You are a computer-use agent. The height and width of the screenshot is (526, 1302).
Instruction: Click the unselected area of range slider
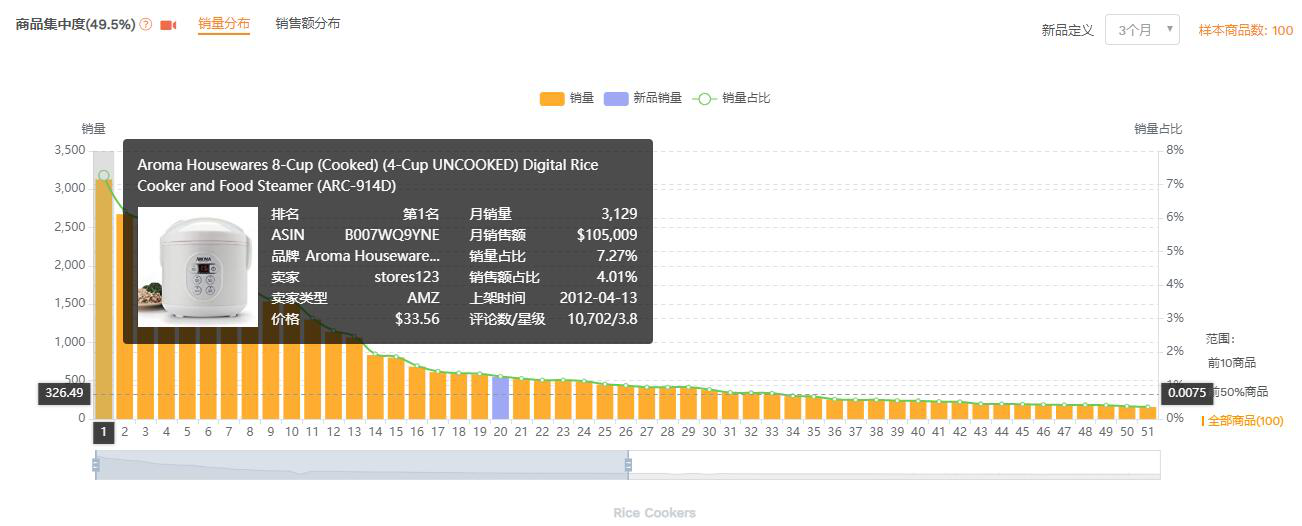pyautogui.click(x=895, y=465)
